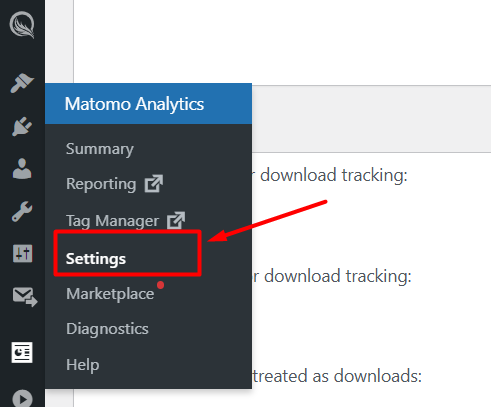Click the external link icon beside Tag Manager
Screen dimensions: 491x407
pyautogui.click(x=176, y=220)
